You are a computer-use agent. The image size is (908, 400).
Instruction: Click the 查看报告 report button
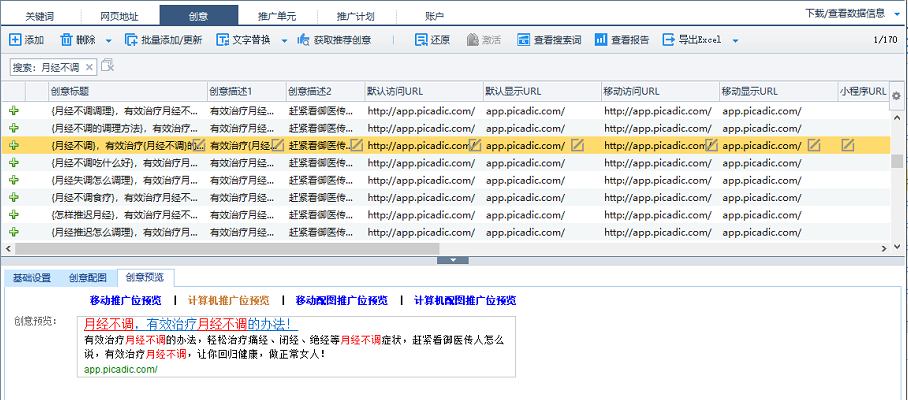(x=622, y=40)
